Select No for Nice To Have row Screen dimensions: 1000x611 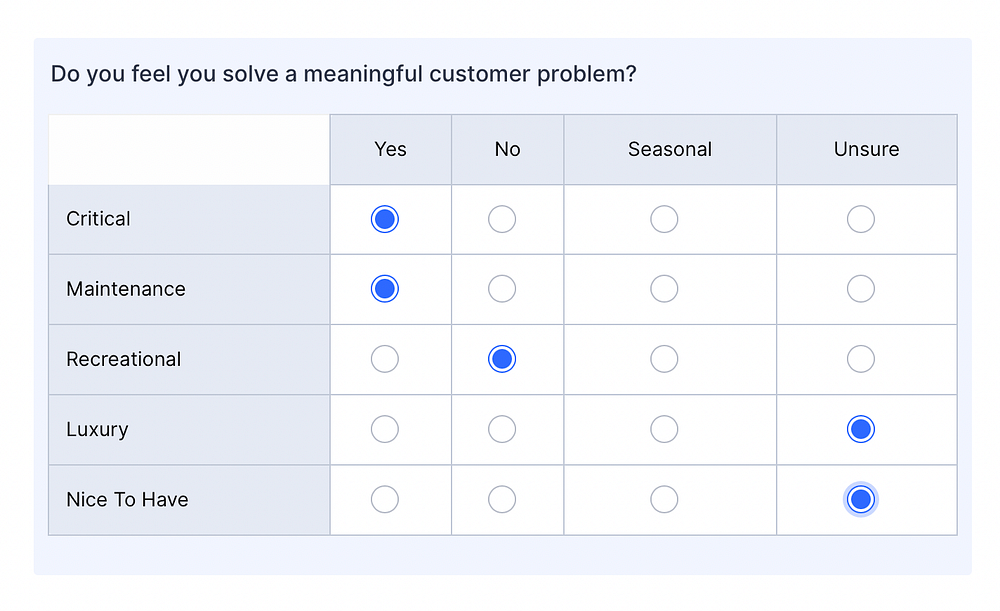(502, 499)
